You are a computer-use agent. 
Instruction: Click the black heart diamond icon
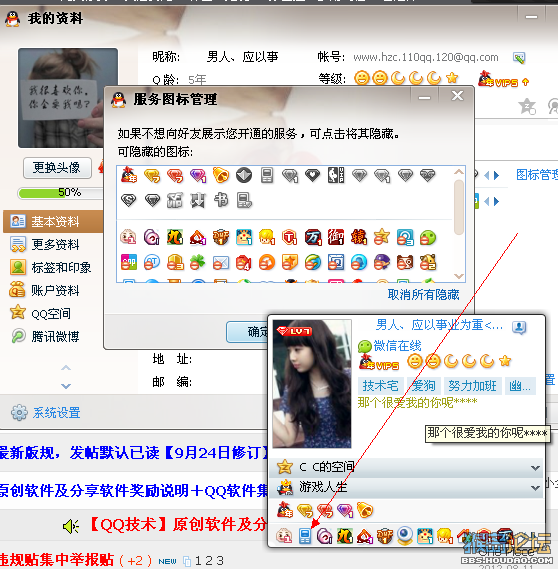pyautogui.click(x=312, y=175)
